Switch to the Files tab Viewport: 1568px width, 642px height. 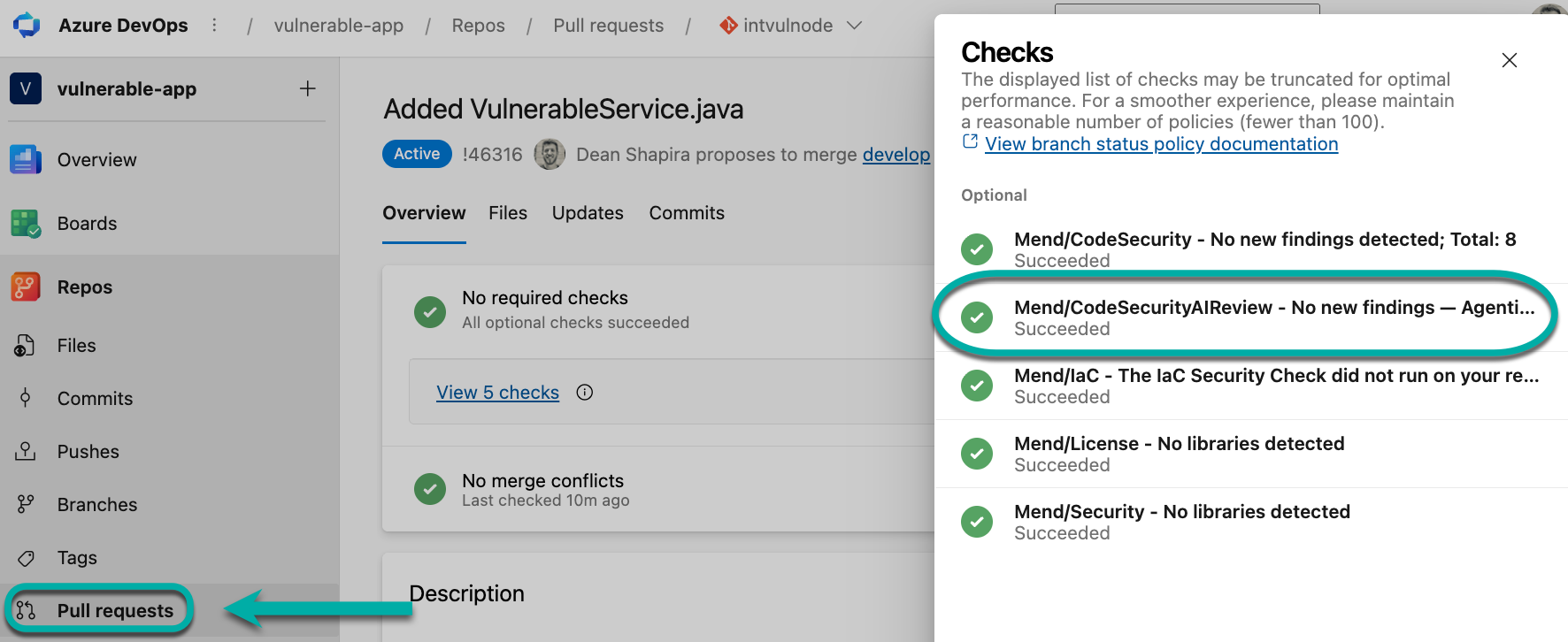point(508,213)
